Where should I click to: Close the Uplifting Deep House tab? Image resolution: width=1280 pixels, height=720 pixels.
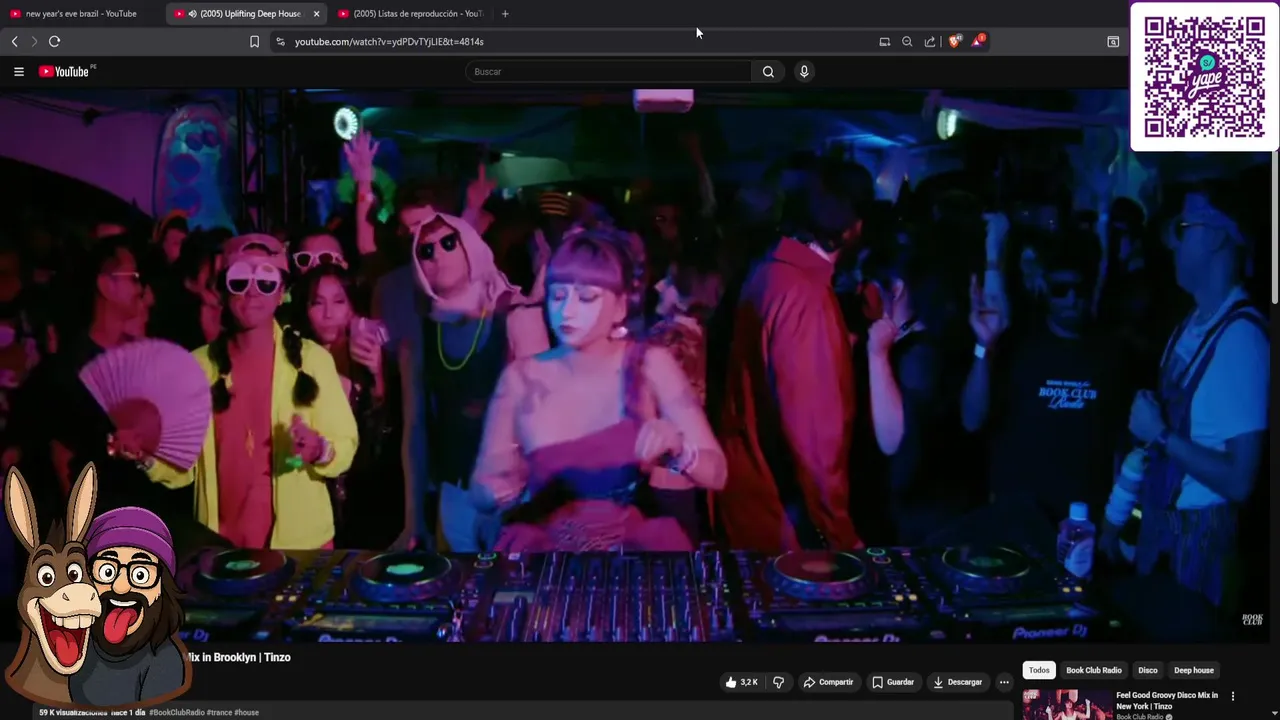click(316, 14)
